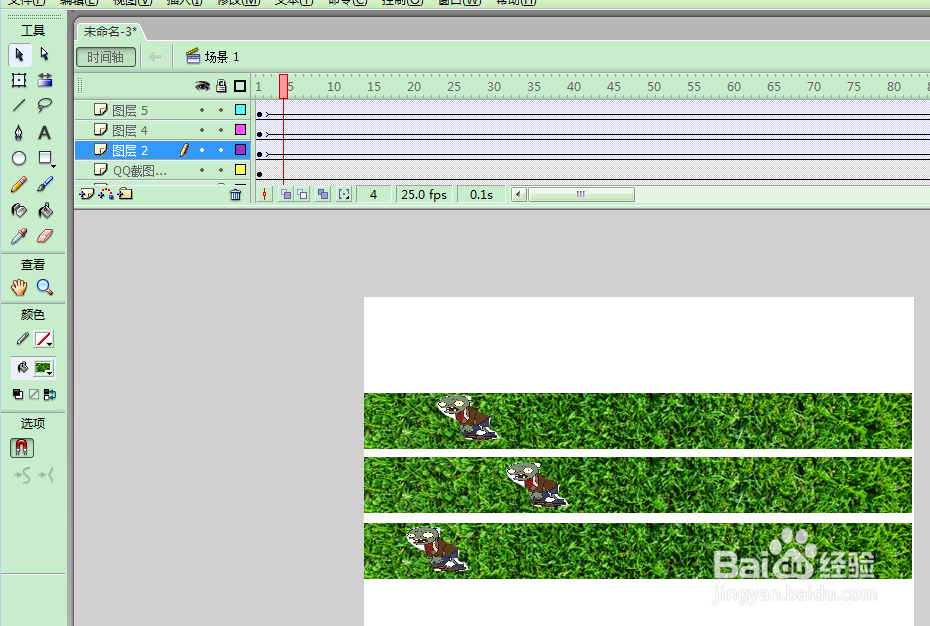Select the Free Transform tool
The height and width of the screenshot is (626, 930).
19,80
